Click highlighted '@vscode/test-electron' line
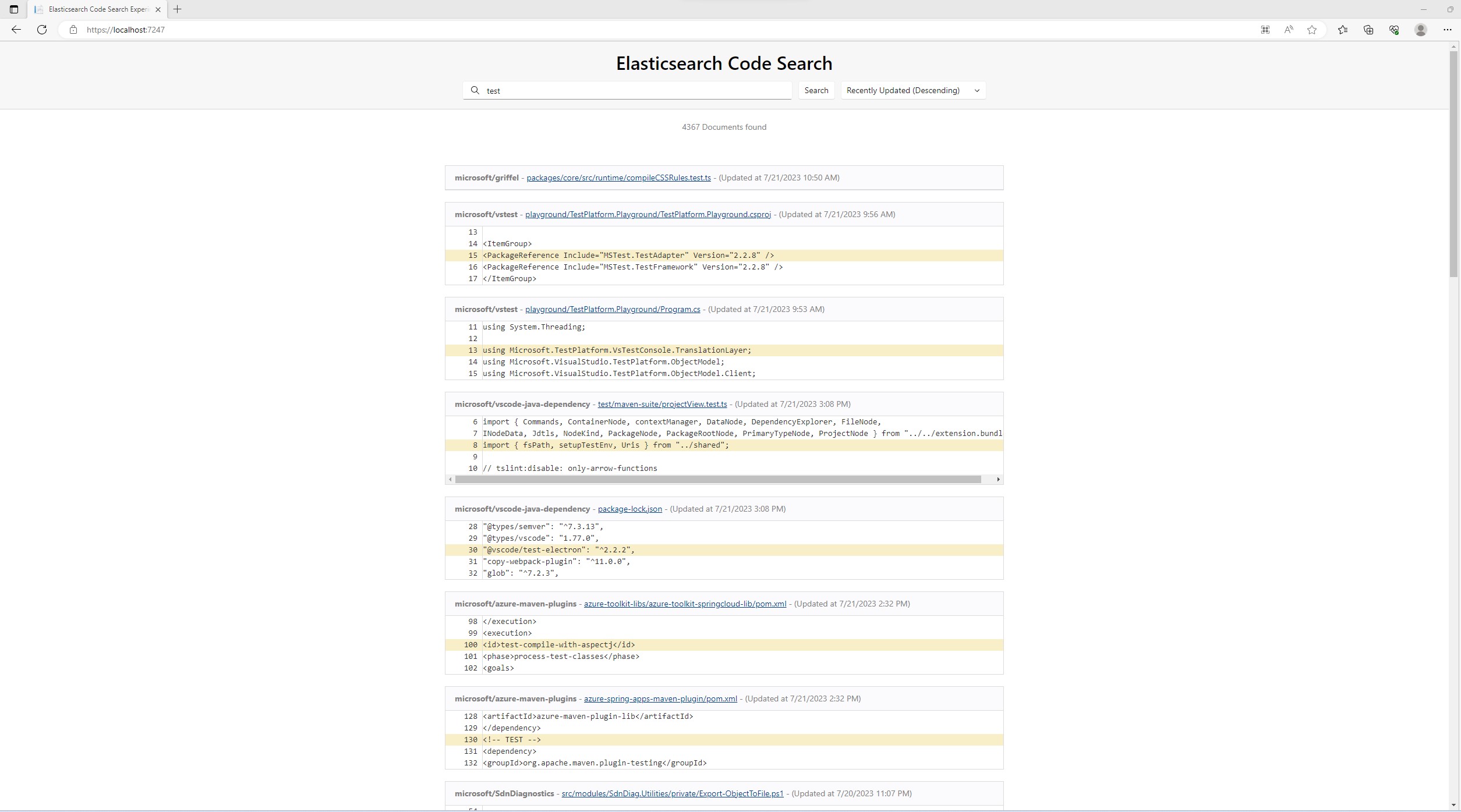Screen dimensions: 1461x812 coord(724,550)
